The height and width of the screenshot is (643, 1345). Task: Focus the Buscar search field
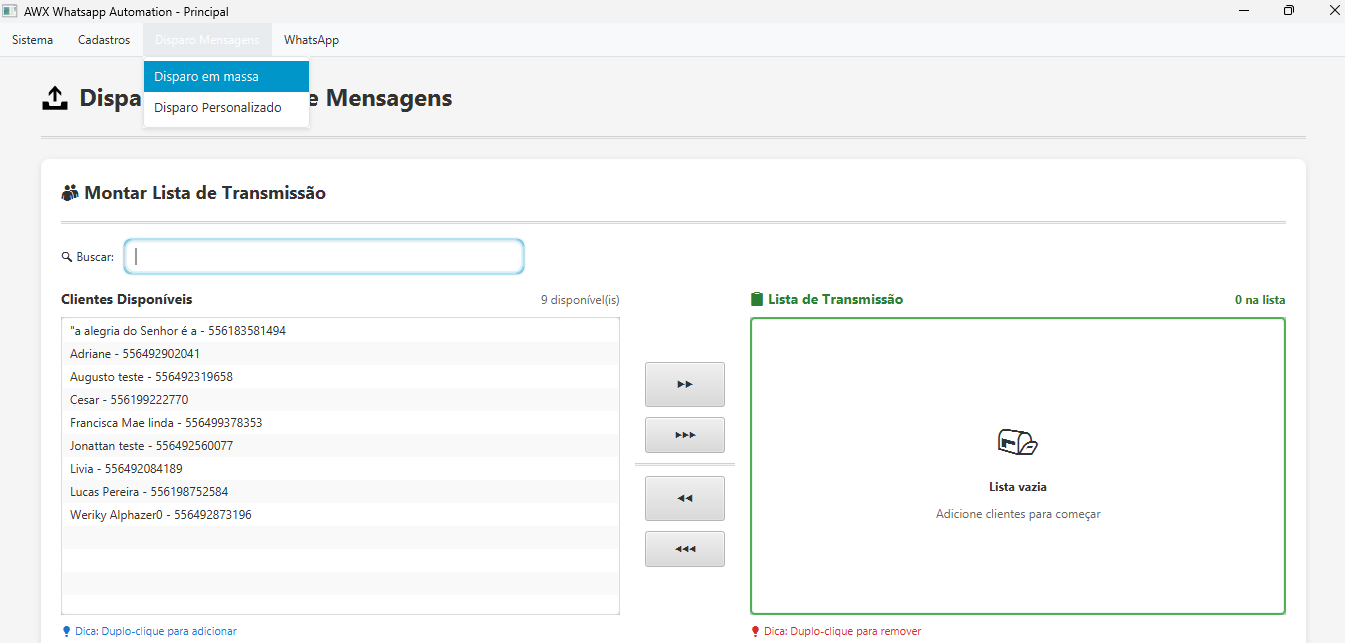(x=324, y=257)
